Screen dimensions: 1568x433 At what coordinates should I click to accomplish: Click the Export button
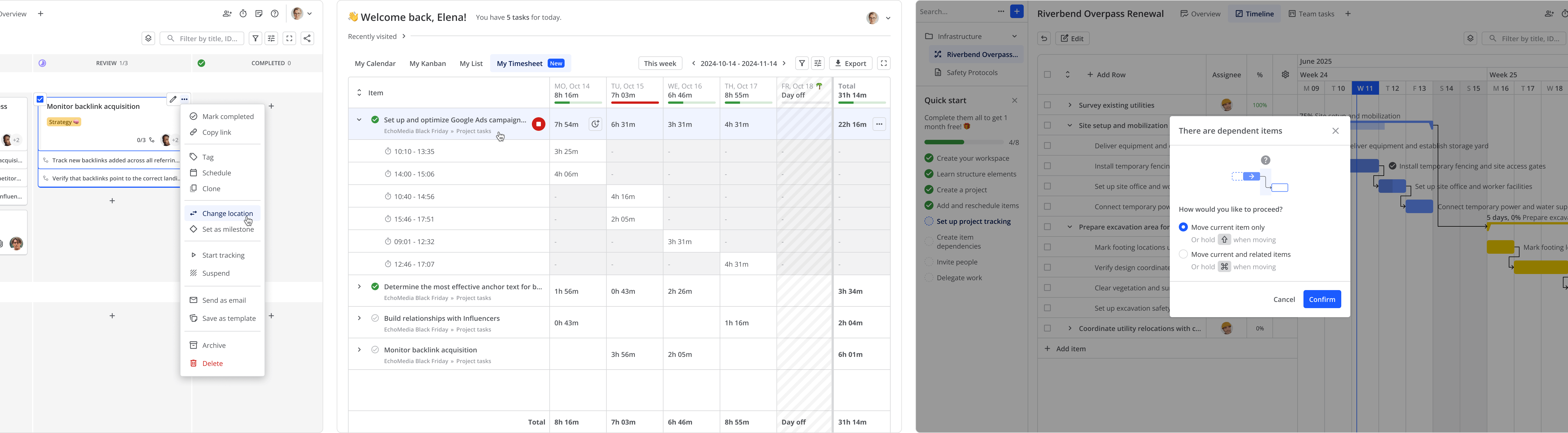click(850, 63)
